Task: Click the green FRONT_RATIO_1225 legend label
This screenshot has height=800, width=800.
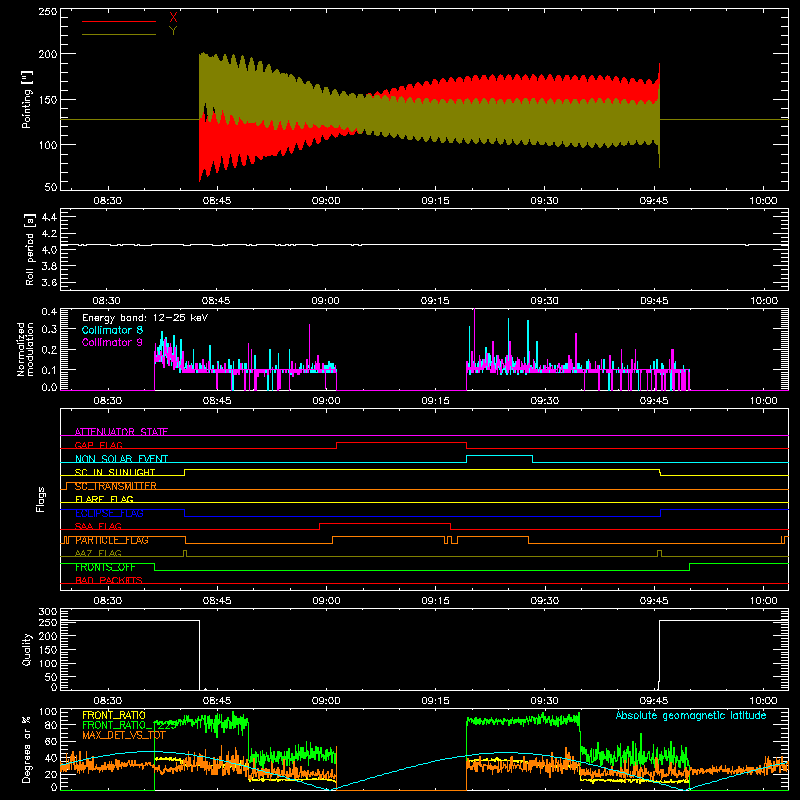Action: (130, 725)
